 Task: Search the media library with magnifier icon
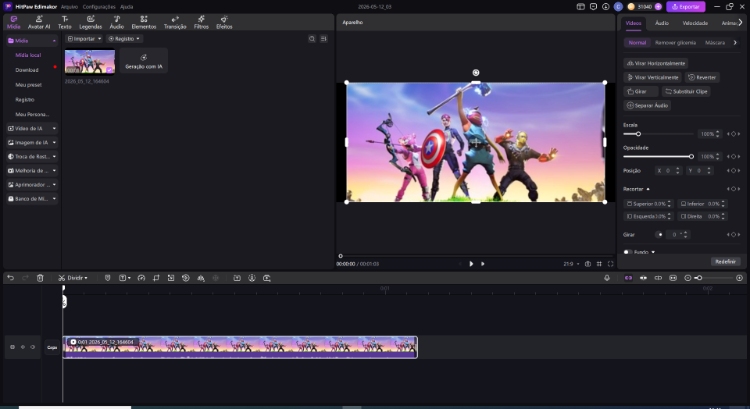coord(312,39)
